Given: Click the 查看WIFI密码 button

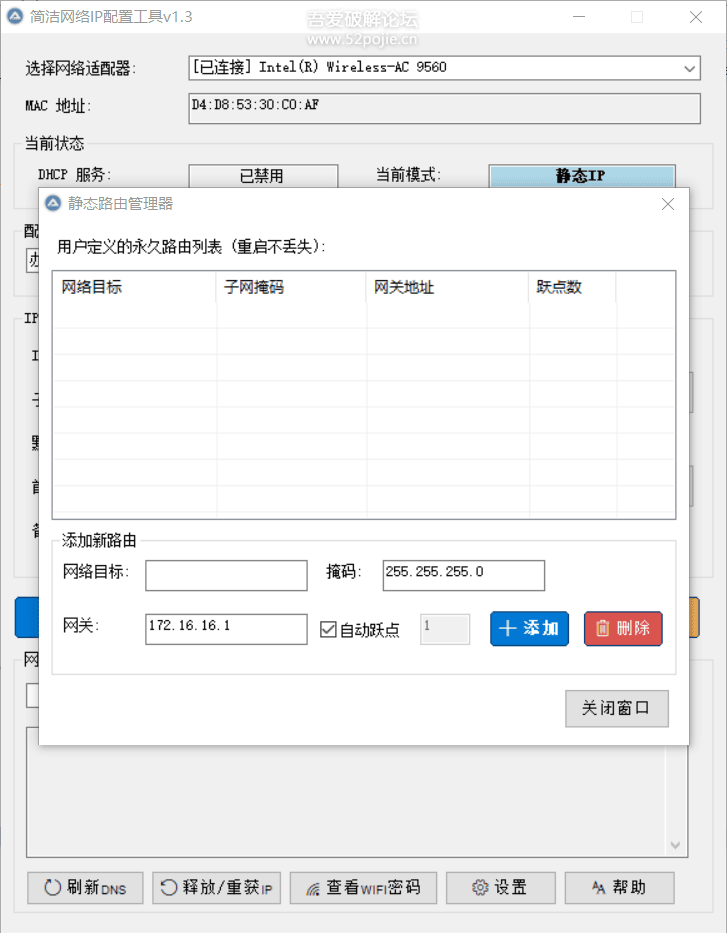Looking at the screenshot, I should pyautogui.click(x=364, y=888).
